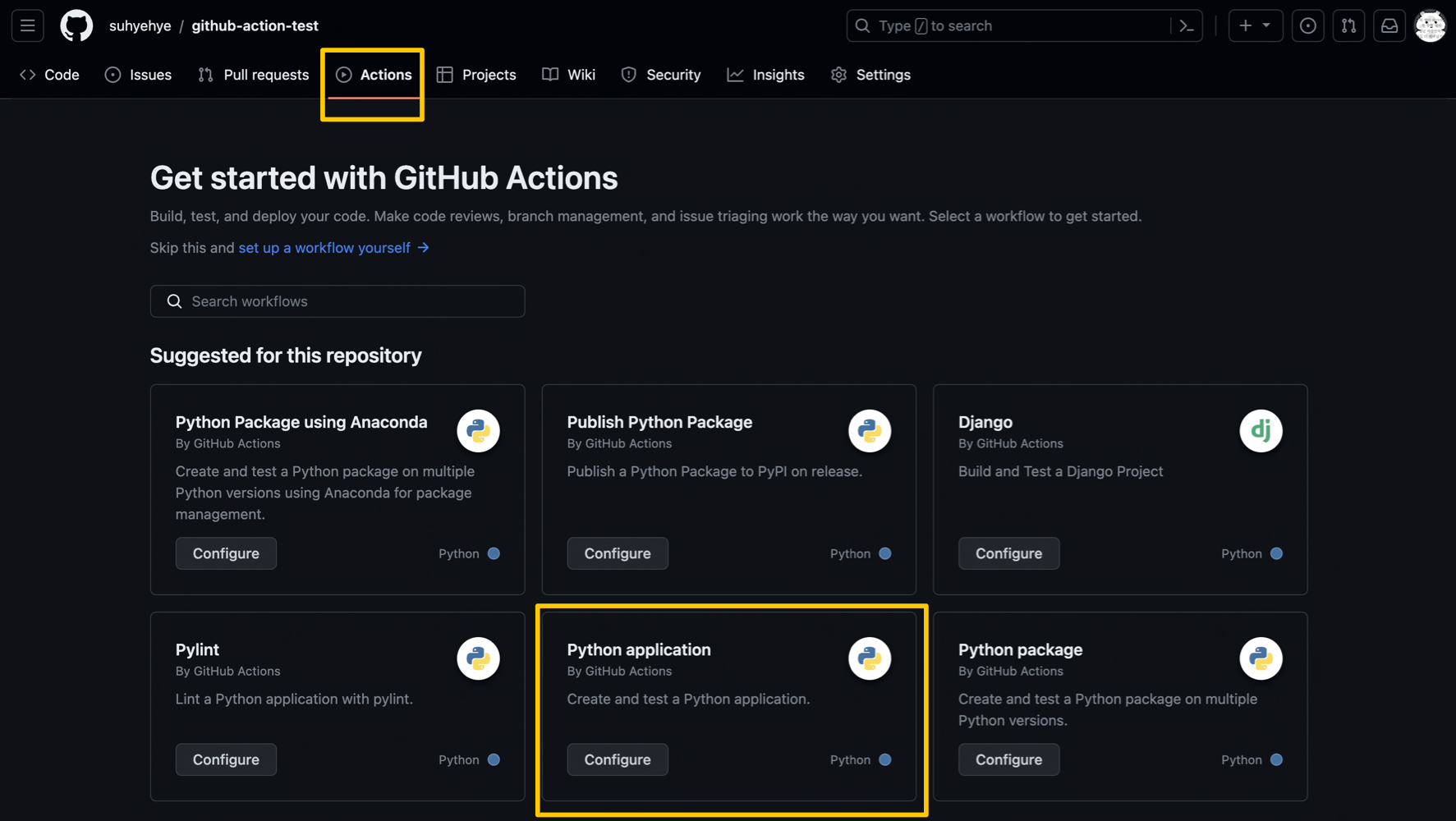Click the Python language tag on Django card
Viewport: 1456px width, 821px height.
(1252, 553)
